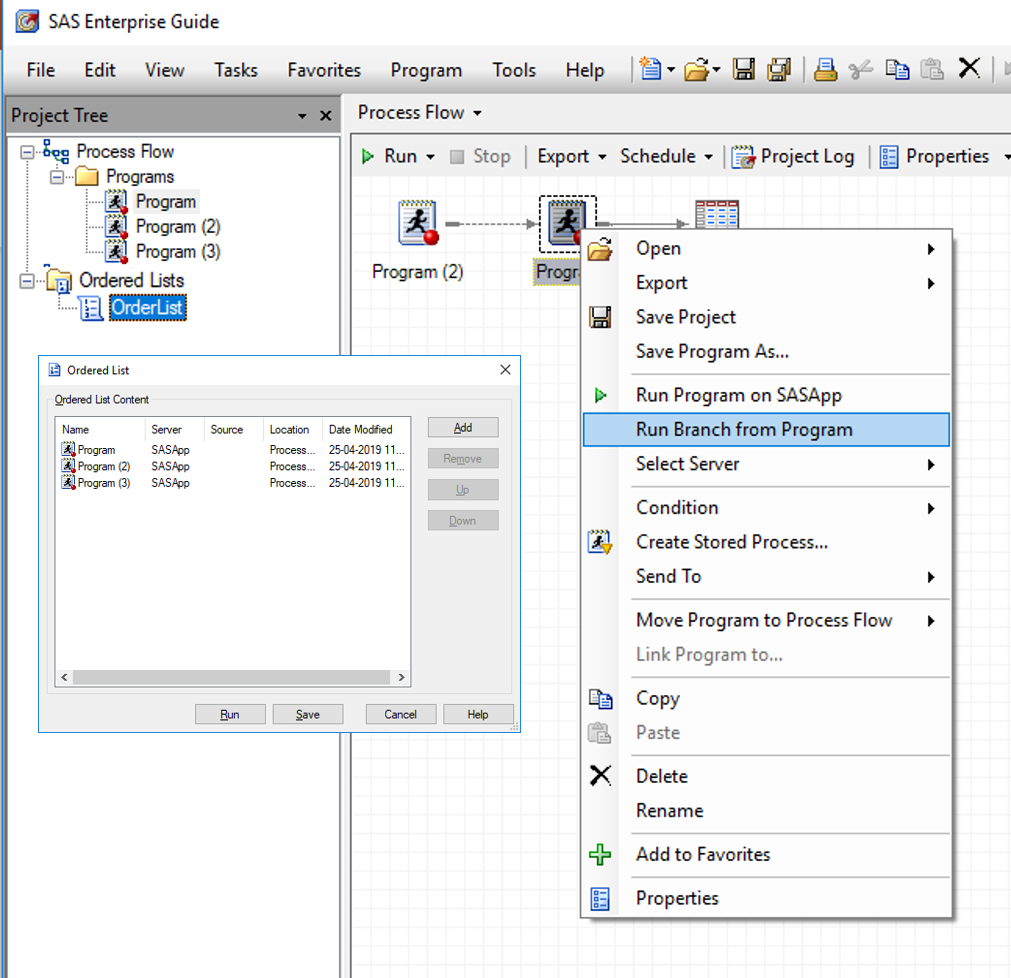Choose Create Stored Process in context menu
The width and height of the screenshot is (1011, 978).
[766, 542]
